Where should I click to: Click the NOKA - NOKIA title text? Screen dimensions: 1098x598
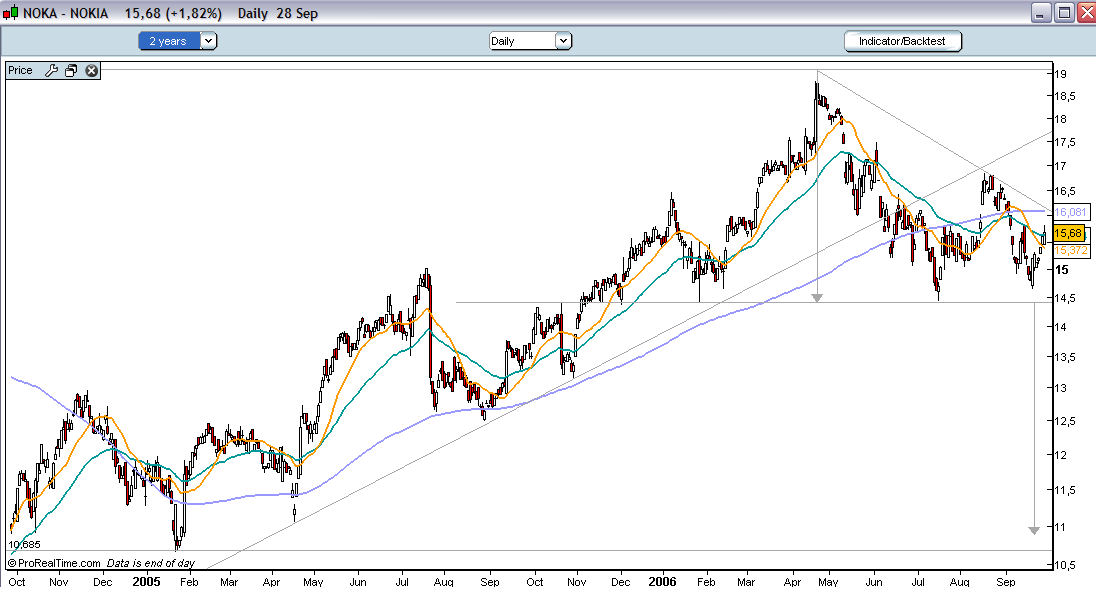(66, 13)
